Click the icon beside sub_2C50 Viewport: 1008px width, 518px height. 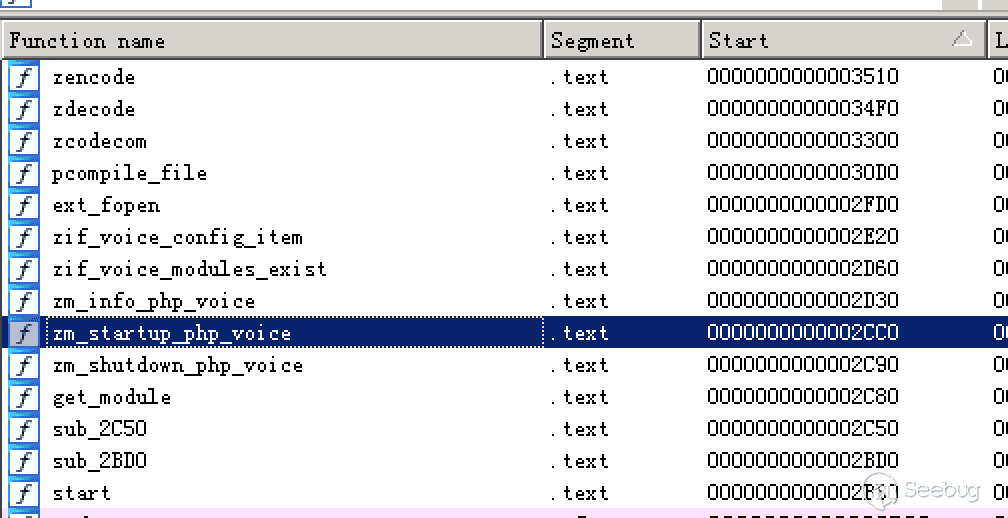(24, 429)
